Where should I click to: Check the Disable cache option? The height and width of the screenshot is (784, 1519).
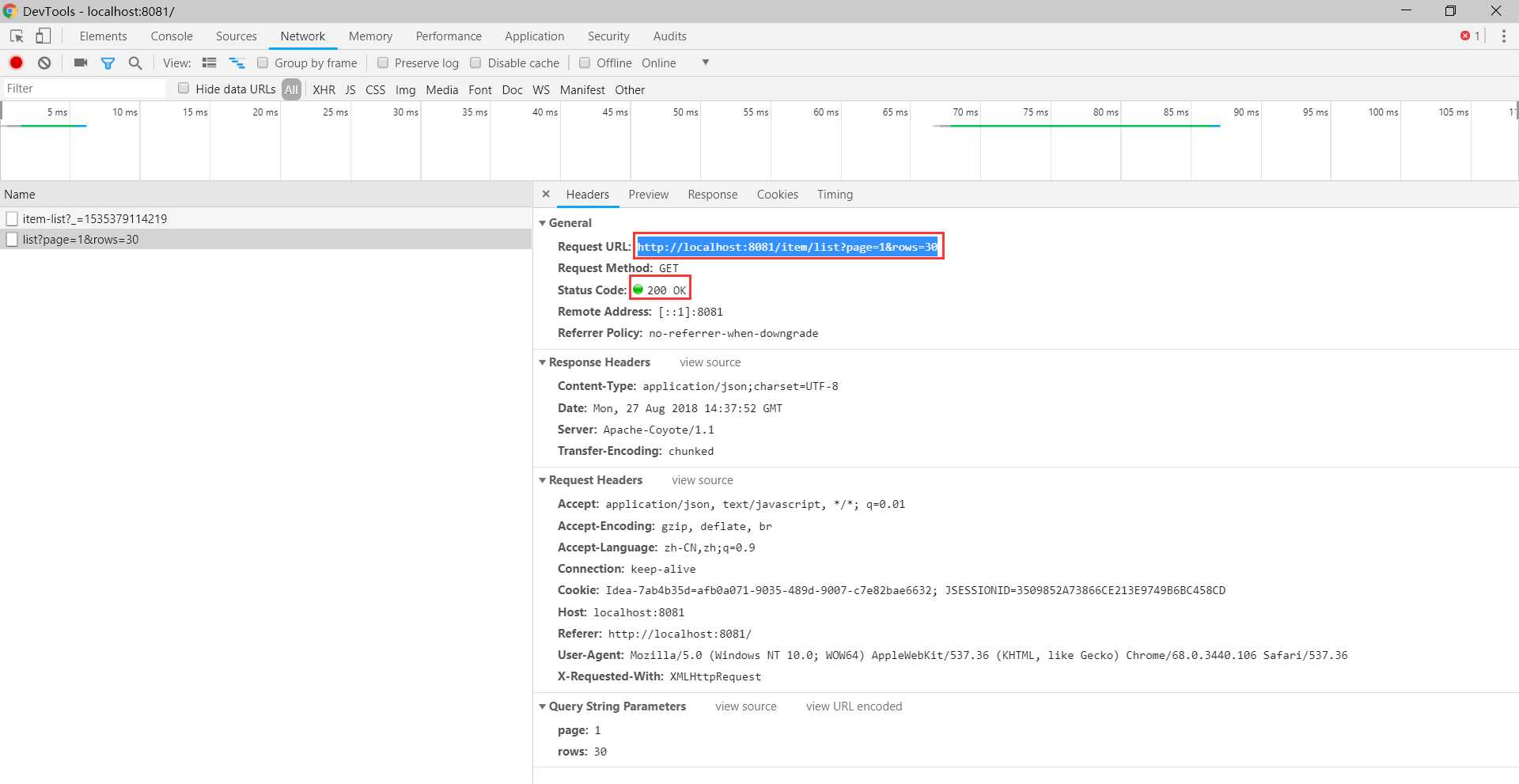pos(475,62)
